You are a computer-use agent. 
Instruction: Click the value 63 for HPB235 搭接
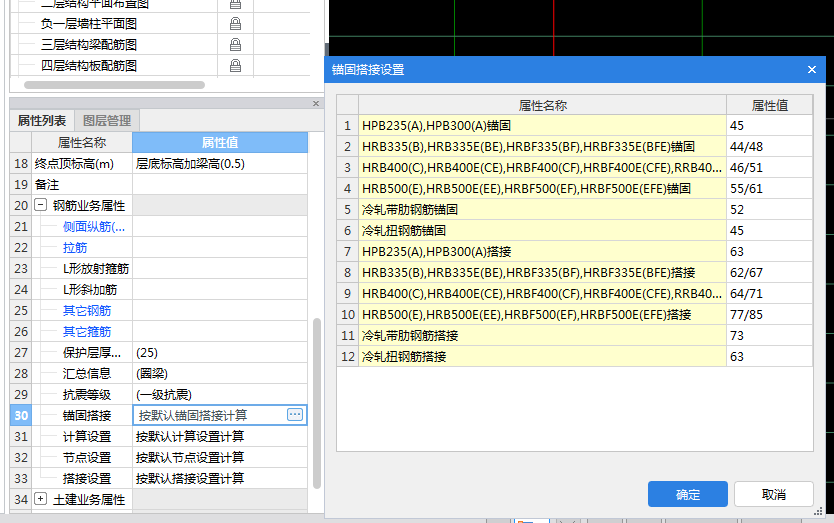[x=769, y=252]
